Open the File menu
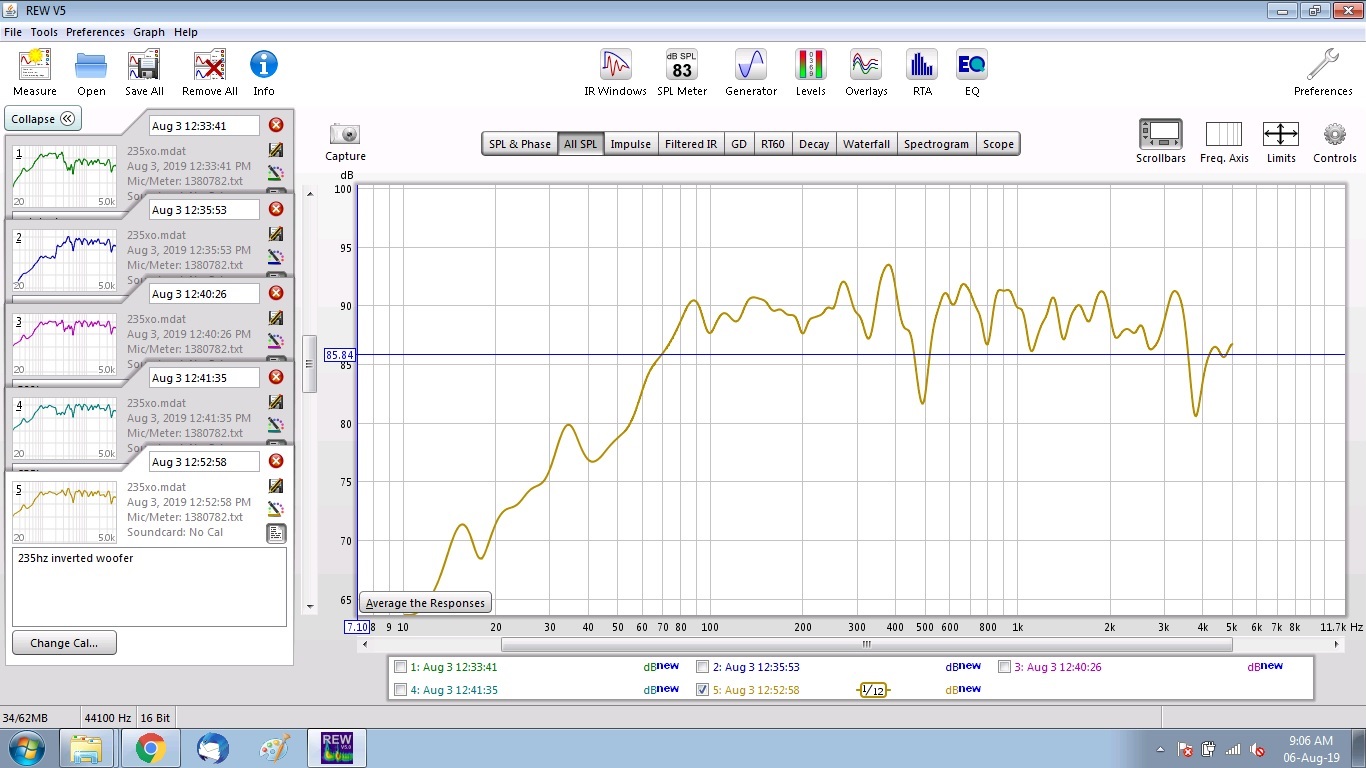1366x768 pixels. coord(12,32)
